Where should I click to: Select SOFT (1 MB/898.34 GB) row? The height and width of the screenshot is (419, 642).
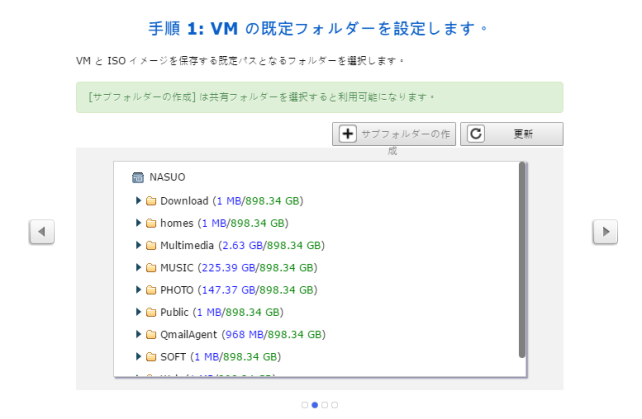pyautogui.click(x=220, y=357)
